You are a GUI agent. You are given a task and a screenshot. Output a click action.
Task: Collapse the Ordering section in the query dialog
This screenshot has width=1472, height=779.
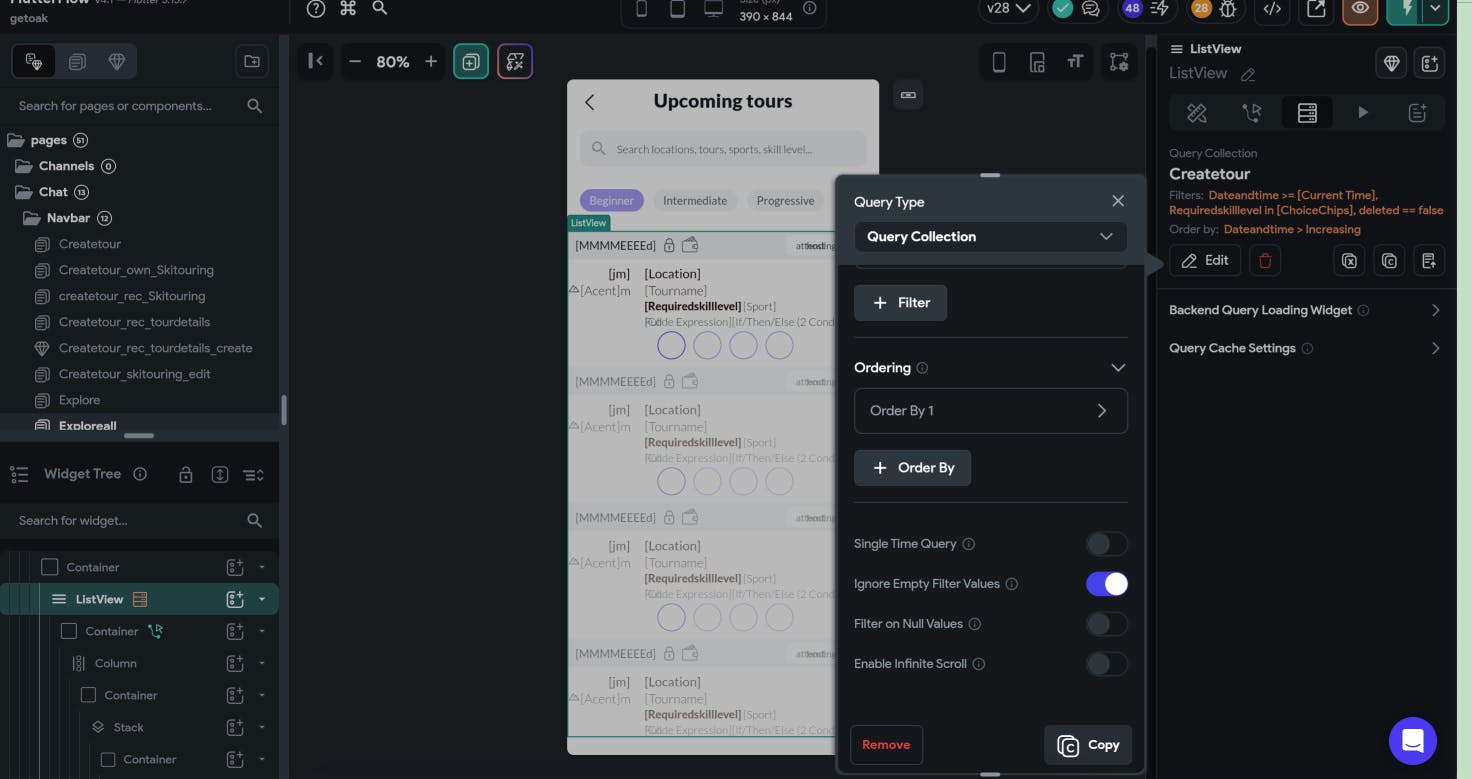(1118, 367)
